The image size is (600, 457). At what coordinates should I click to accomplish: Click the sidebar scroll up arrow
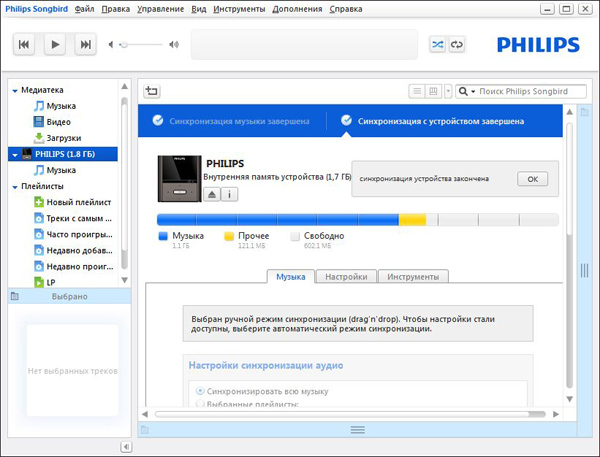[x=124, y=87]
